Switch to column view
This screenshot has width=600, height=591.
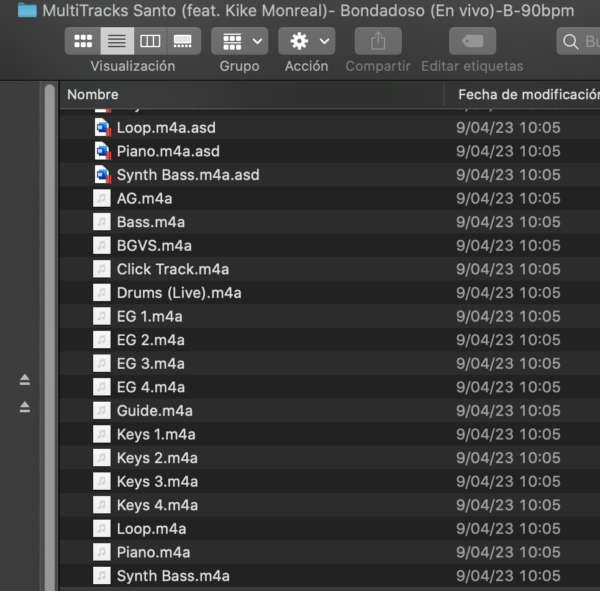click(150, 41)
